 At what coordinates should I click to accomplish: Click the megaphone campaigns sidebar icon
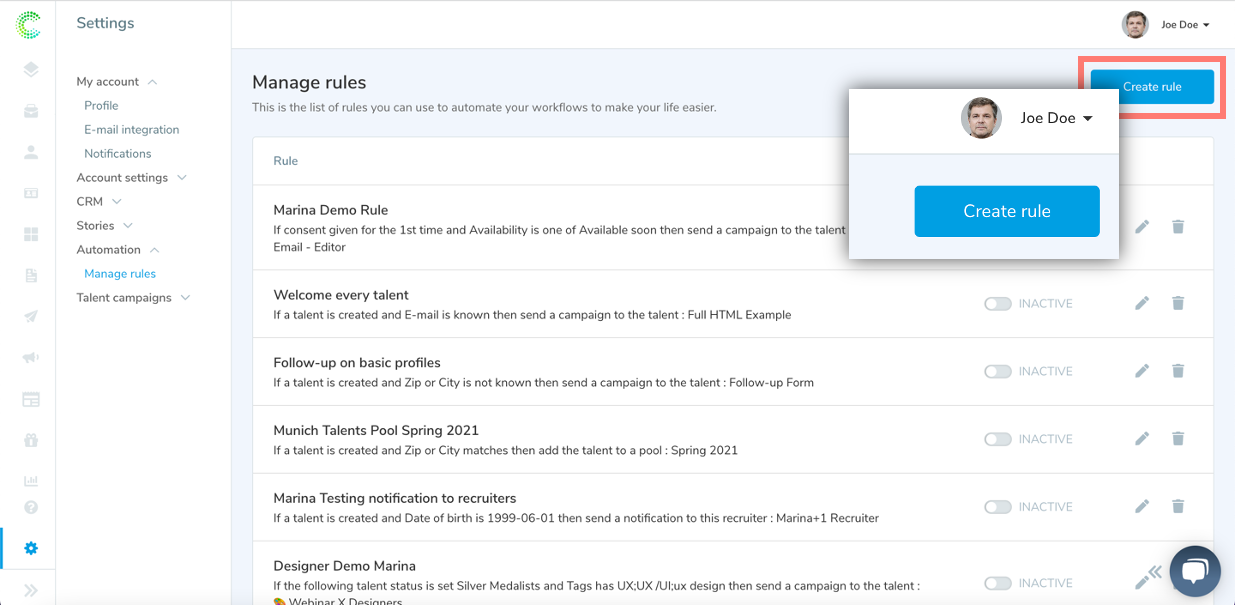point(31,358)
